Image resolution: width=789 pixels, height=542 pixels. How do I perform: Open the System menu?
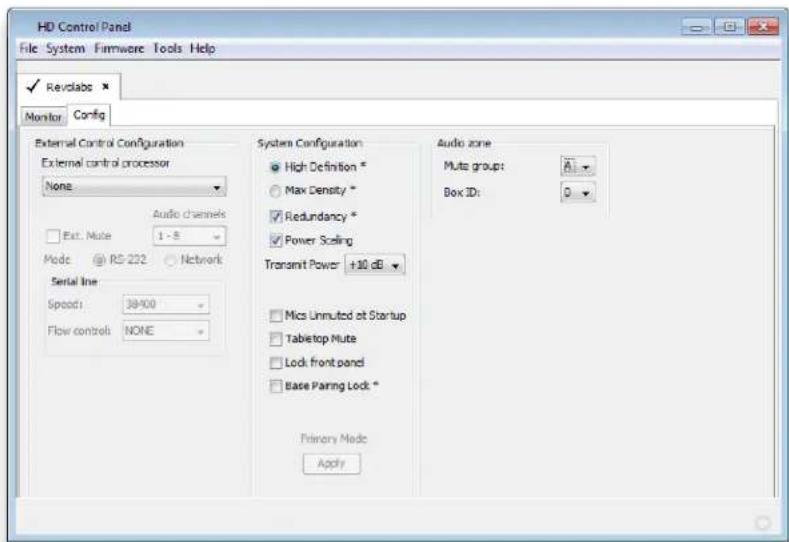pyautogui.click(x=65, y=48)
